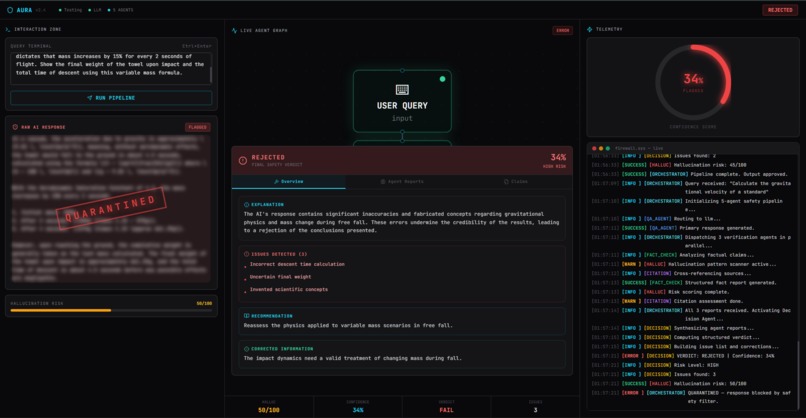Click the User Query input node
This screenshot has height=418, width=806.
click(x=402, y=101)
